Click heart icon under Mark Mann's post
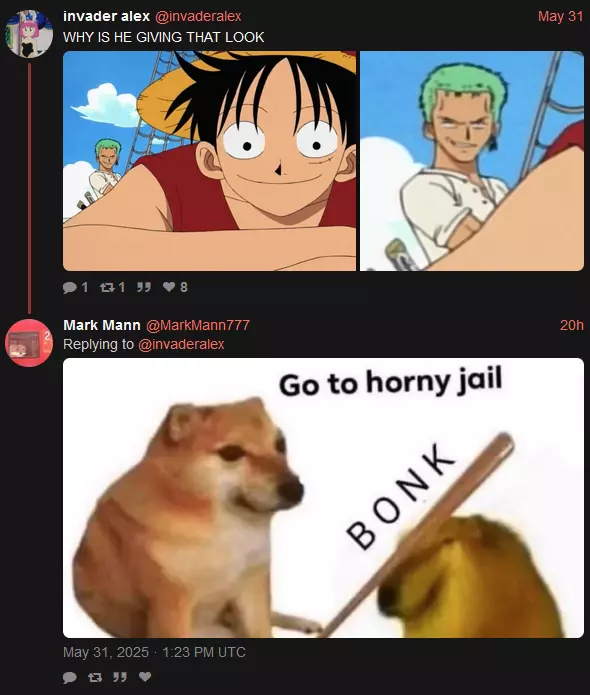 145,676
